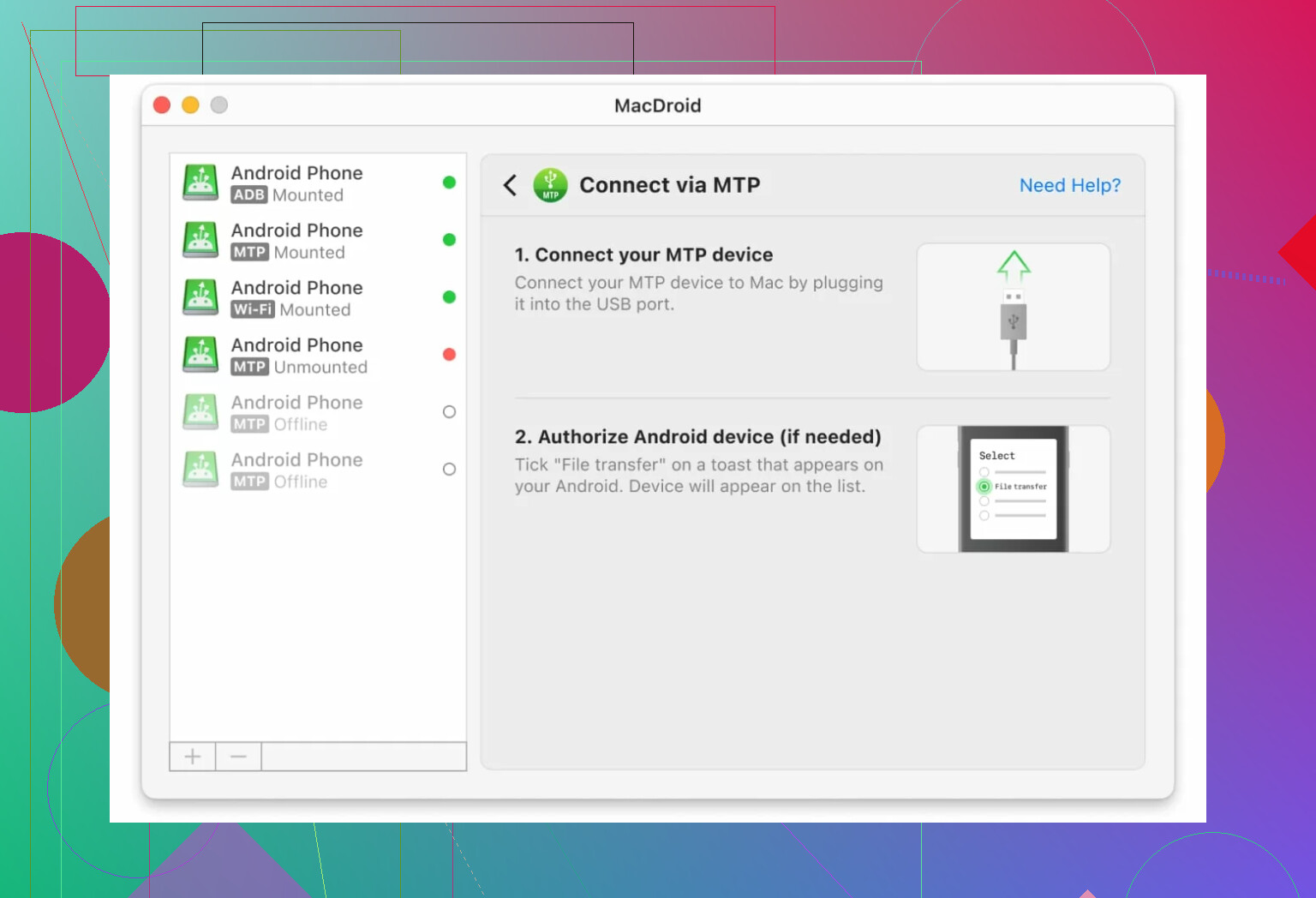The image size is (1316, 898).
Task: Remove a device with the minus button
Action: [238, 757]
